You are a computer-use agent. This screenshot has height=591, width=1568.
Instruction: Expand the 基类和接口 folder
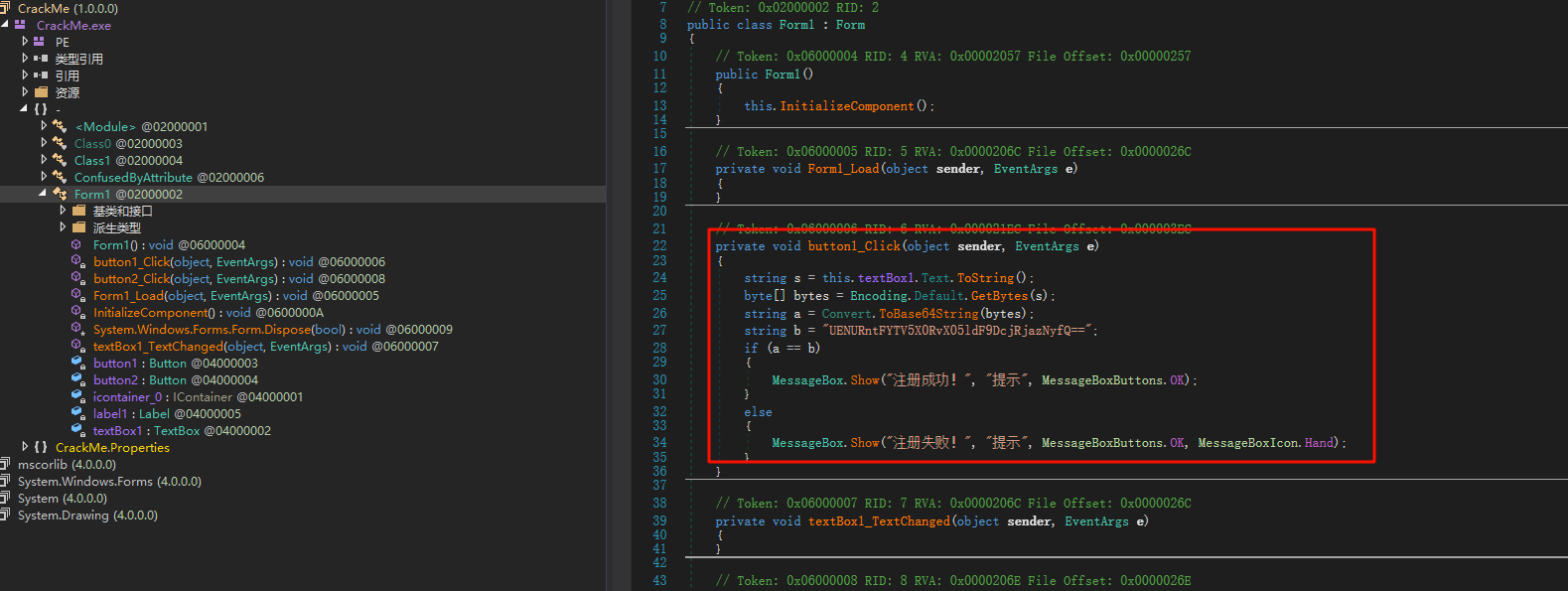point(63,211)
